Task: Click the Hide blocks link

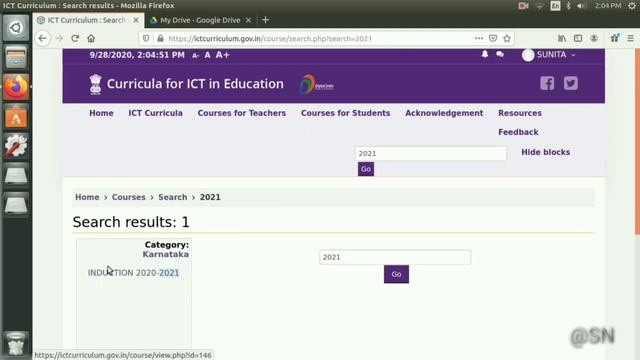Action: pyautogui.click(x=545, y=152)
